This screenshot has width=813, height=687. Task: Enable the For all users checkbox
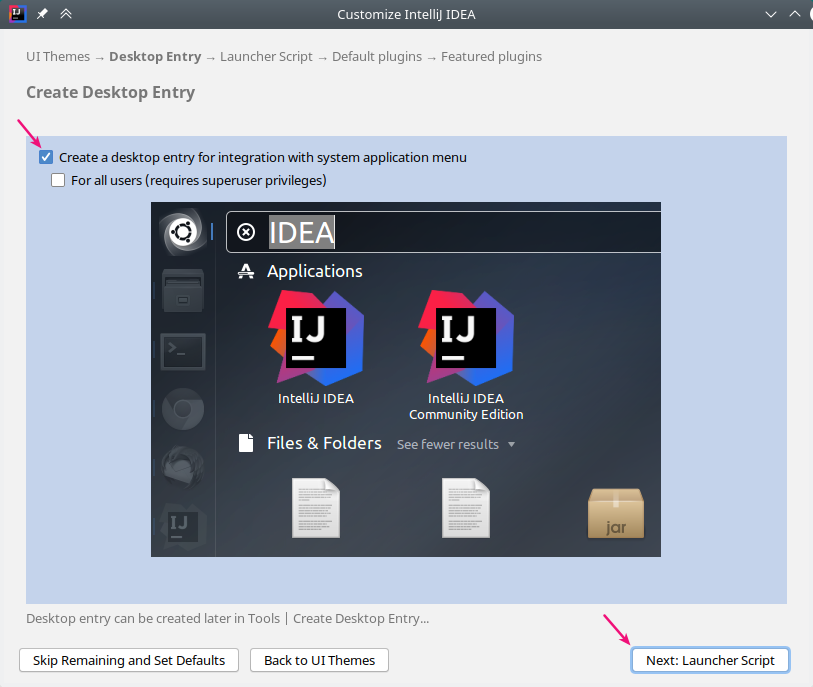point(57,180)
